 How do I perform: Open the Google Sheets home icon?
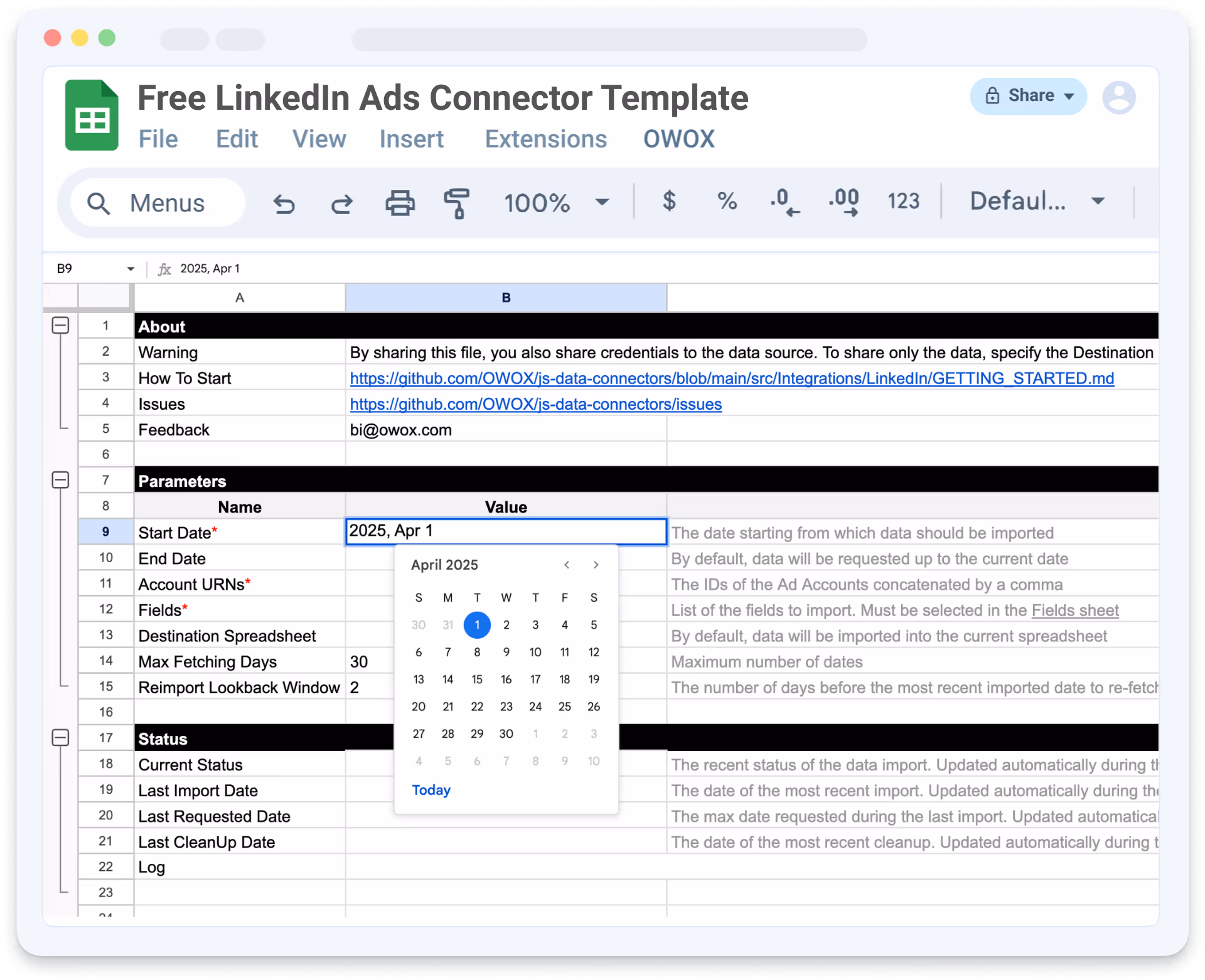point(92,115)
